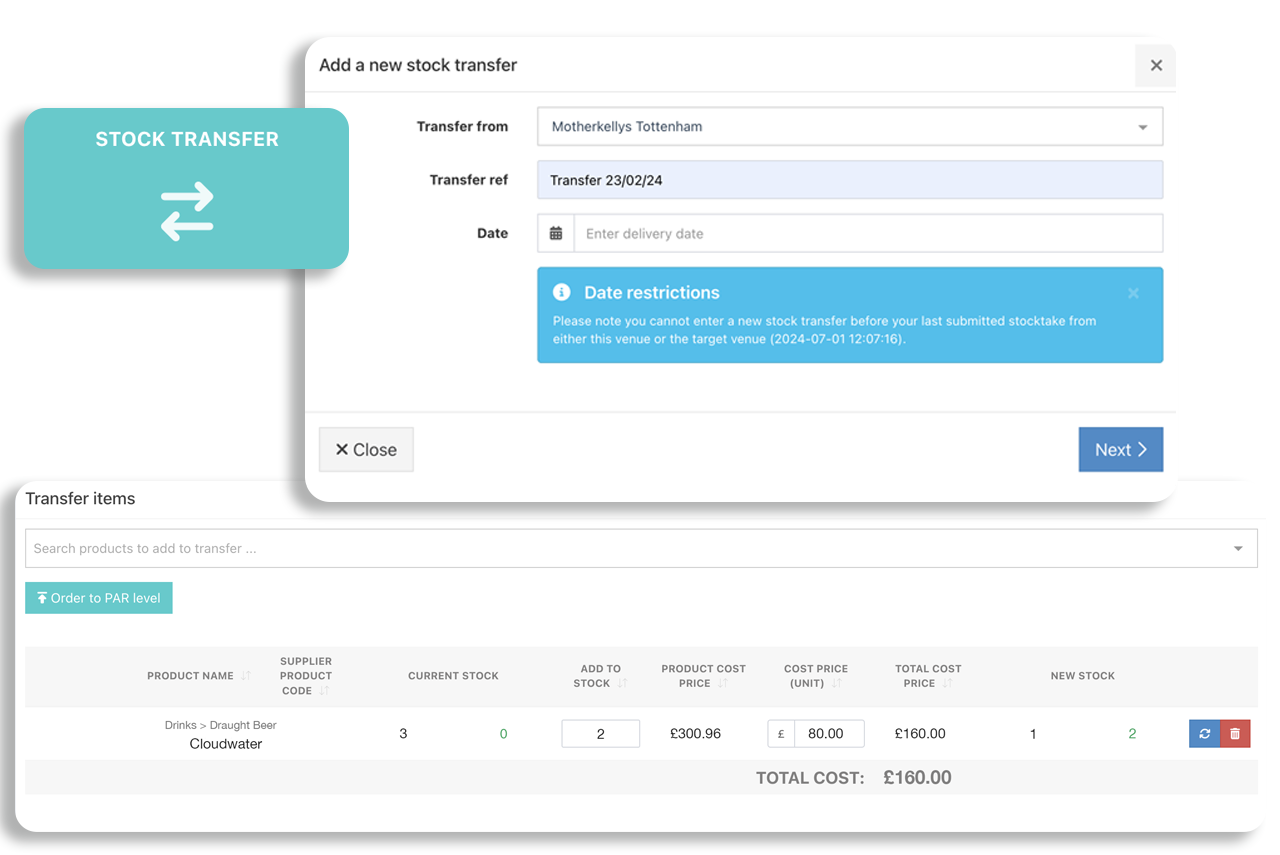This screenshot has height=855, width=1280.
Task: Click the stock transfer arrows icon
Action: click(x=187, y=211)
